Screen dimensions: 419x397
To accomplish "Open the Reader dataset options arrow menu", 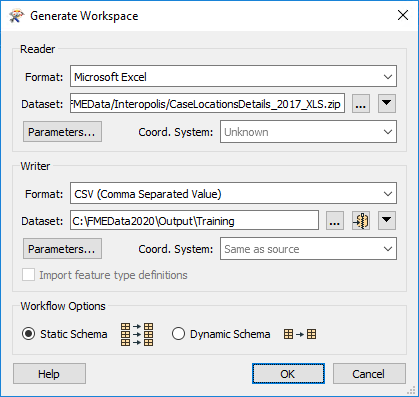I will [x=387, y=103].
